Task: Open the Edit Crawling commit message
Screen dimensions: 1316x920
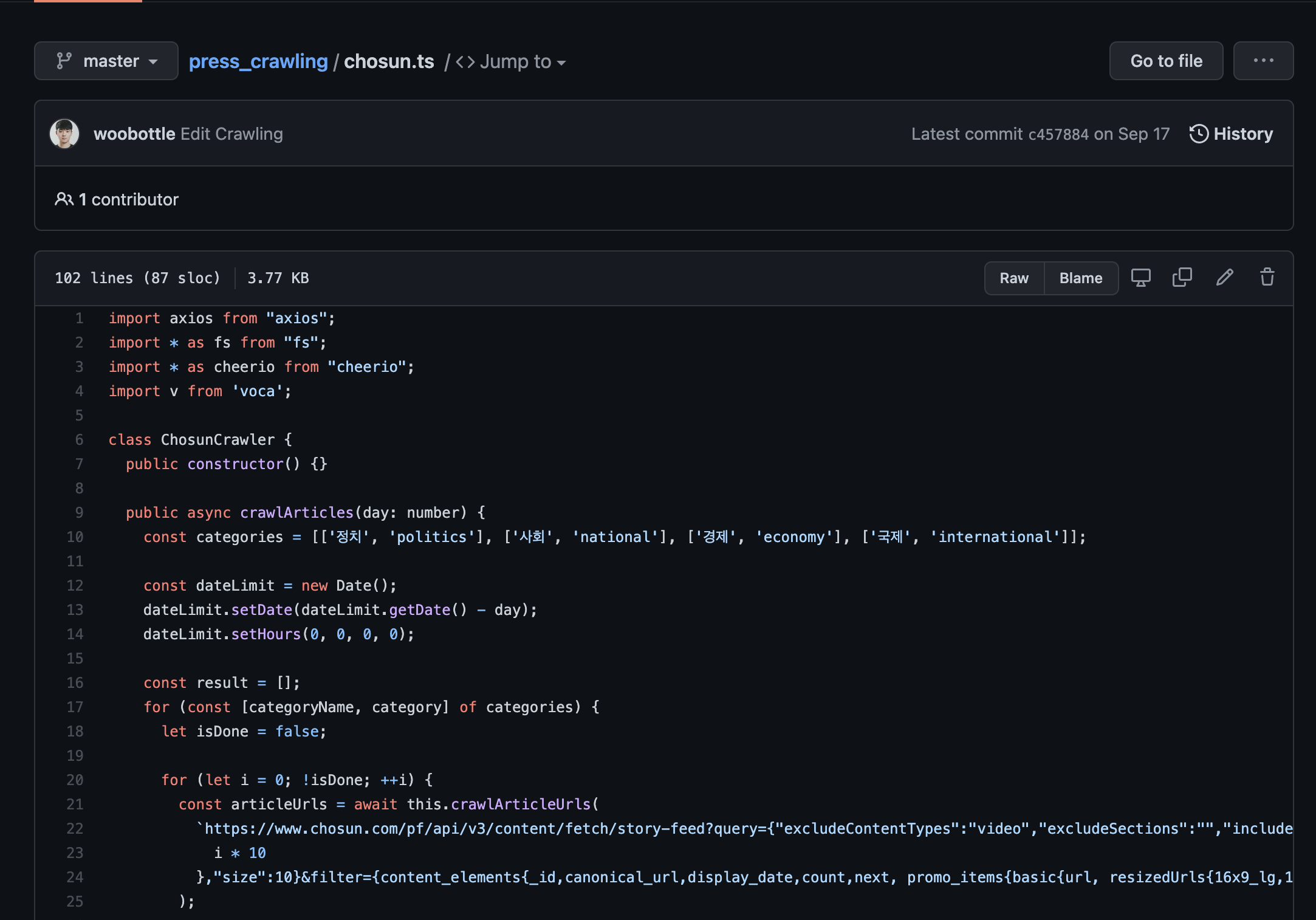Action: click(x=231, y=134)
